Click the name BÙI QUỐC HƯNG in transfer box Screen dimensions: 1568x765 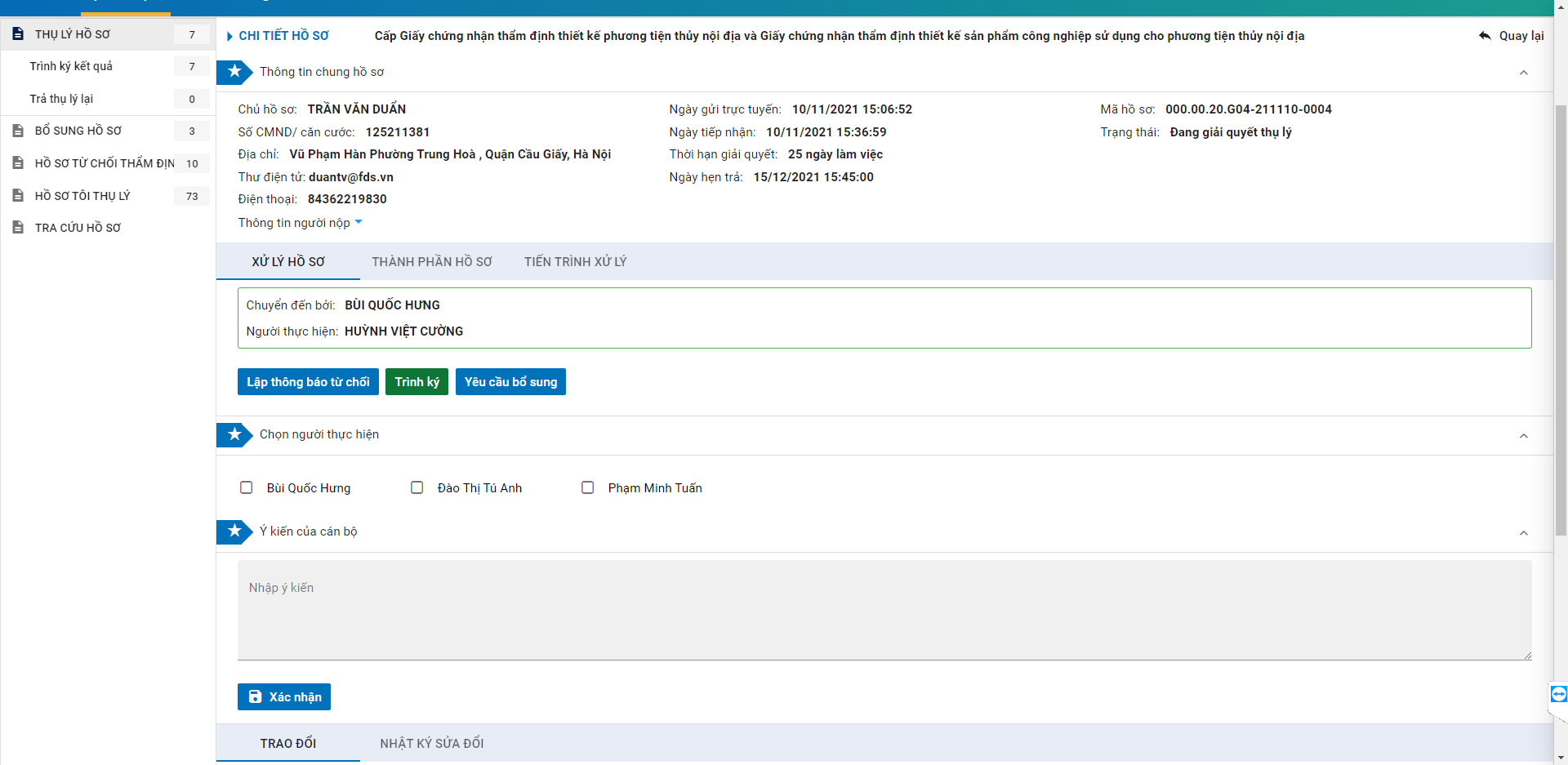[x=392, y=305]
